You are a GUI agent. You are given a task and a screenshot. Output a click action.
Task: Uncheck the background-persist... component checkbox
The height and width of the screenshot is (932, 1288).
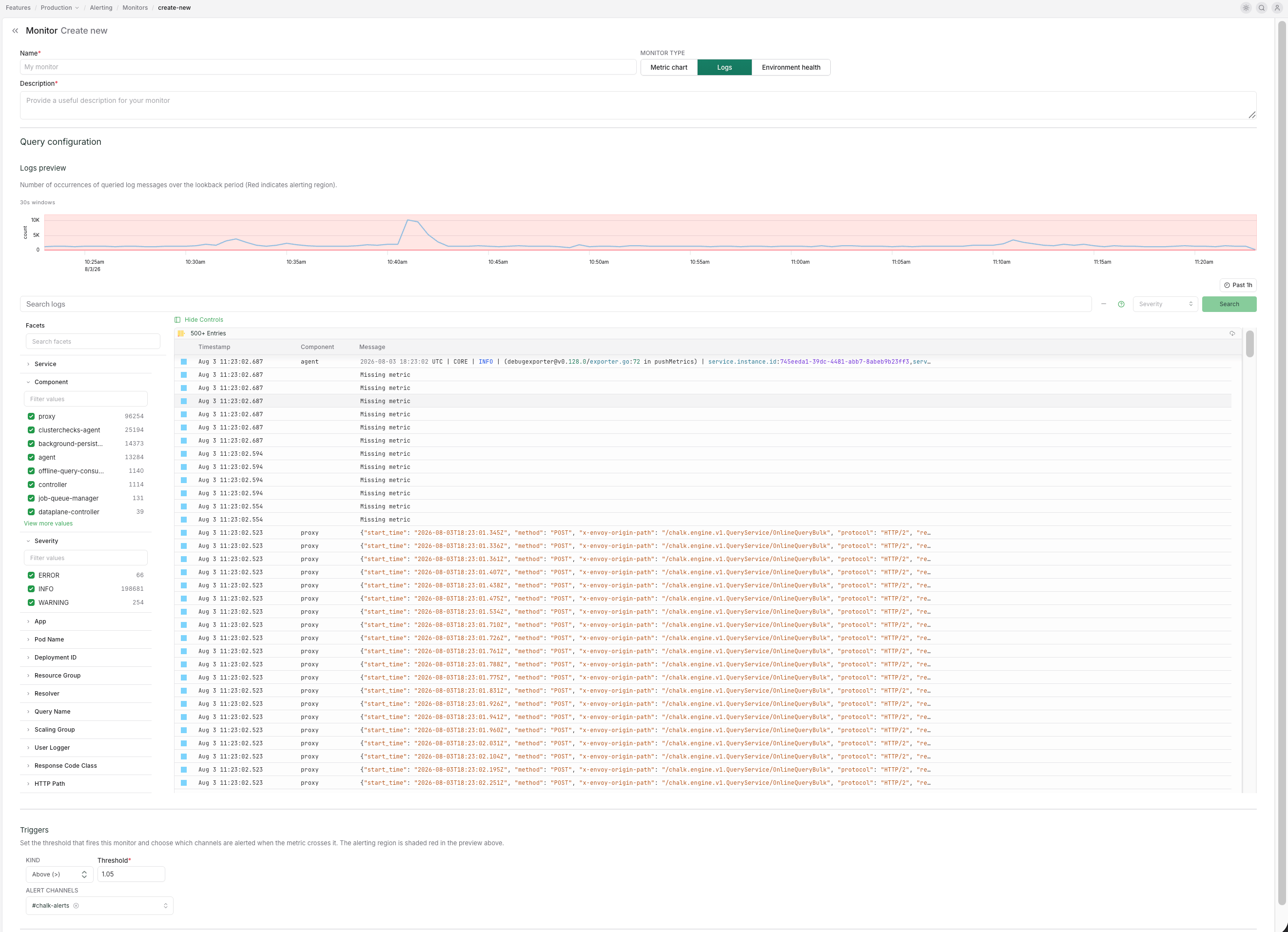tap(31, 444)
